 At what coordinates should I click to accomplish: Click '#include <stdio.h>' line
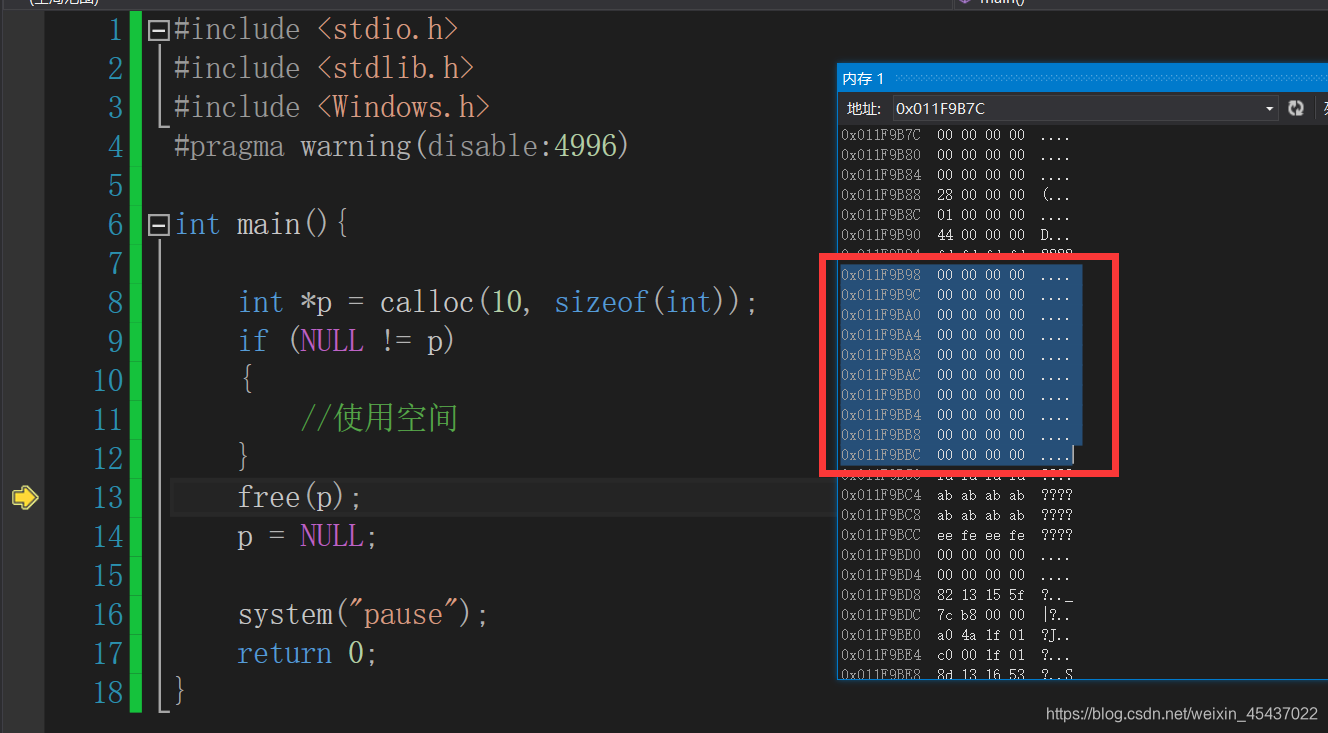(316, 29)
